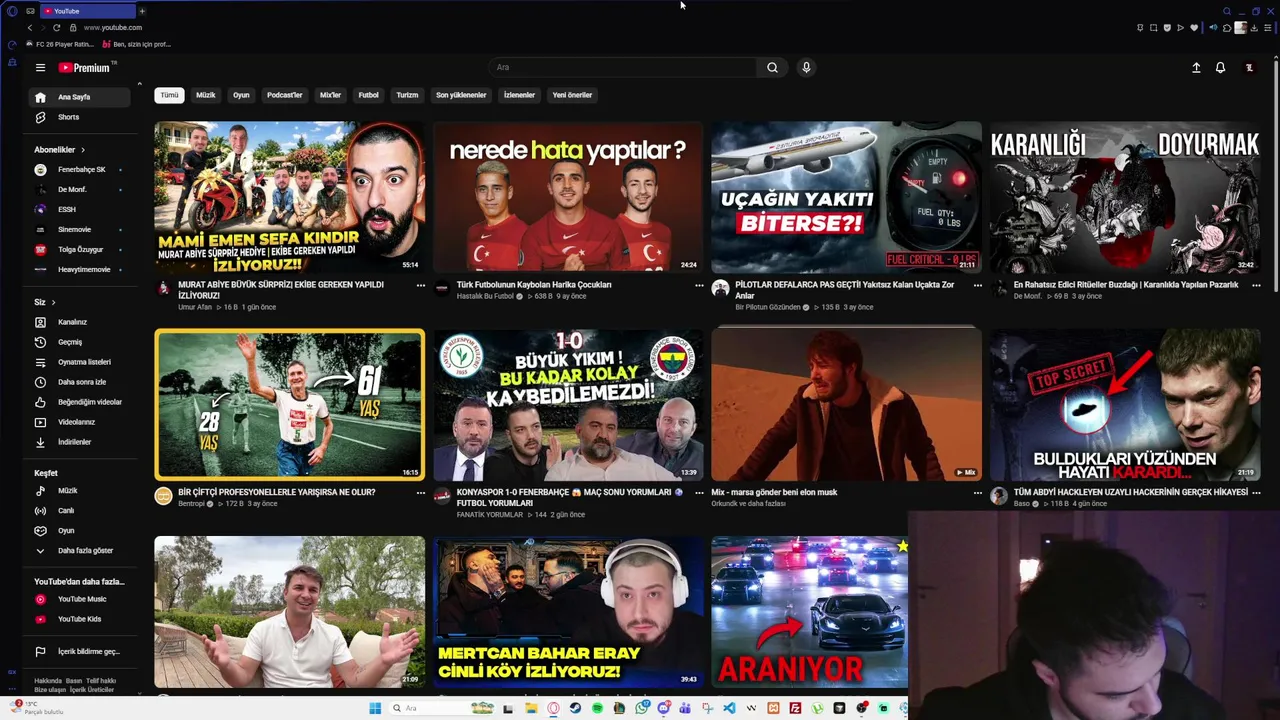The height and width of the screenshot is (720, 1280).
Task: Open options for MURAT ABİYE video
Action: coord(421,285)
